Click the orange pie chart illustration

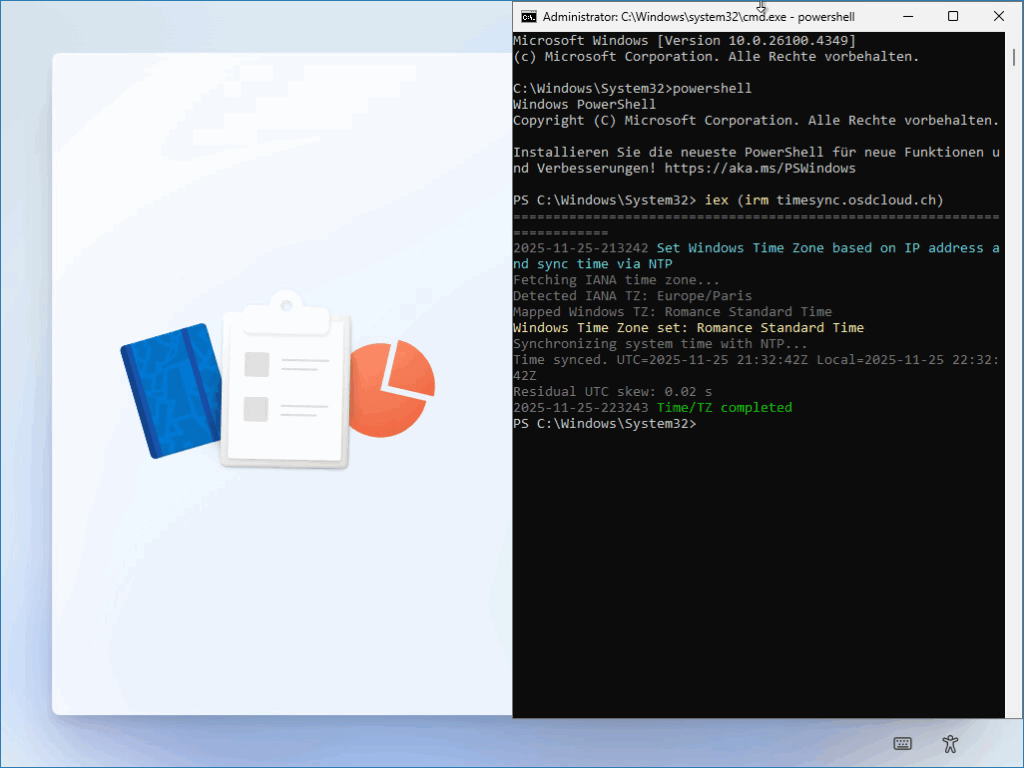396,387
